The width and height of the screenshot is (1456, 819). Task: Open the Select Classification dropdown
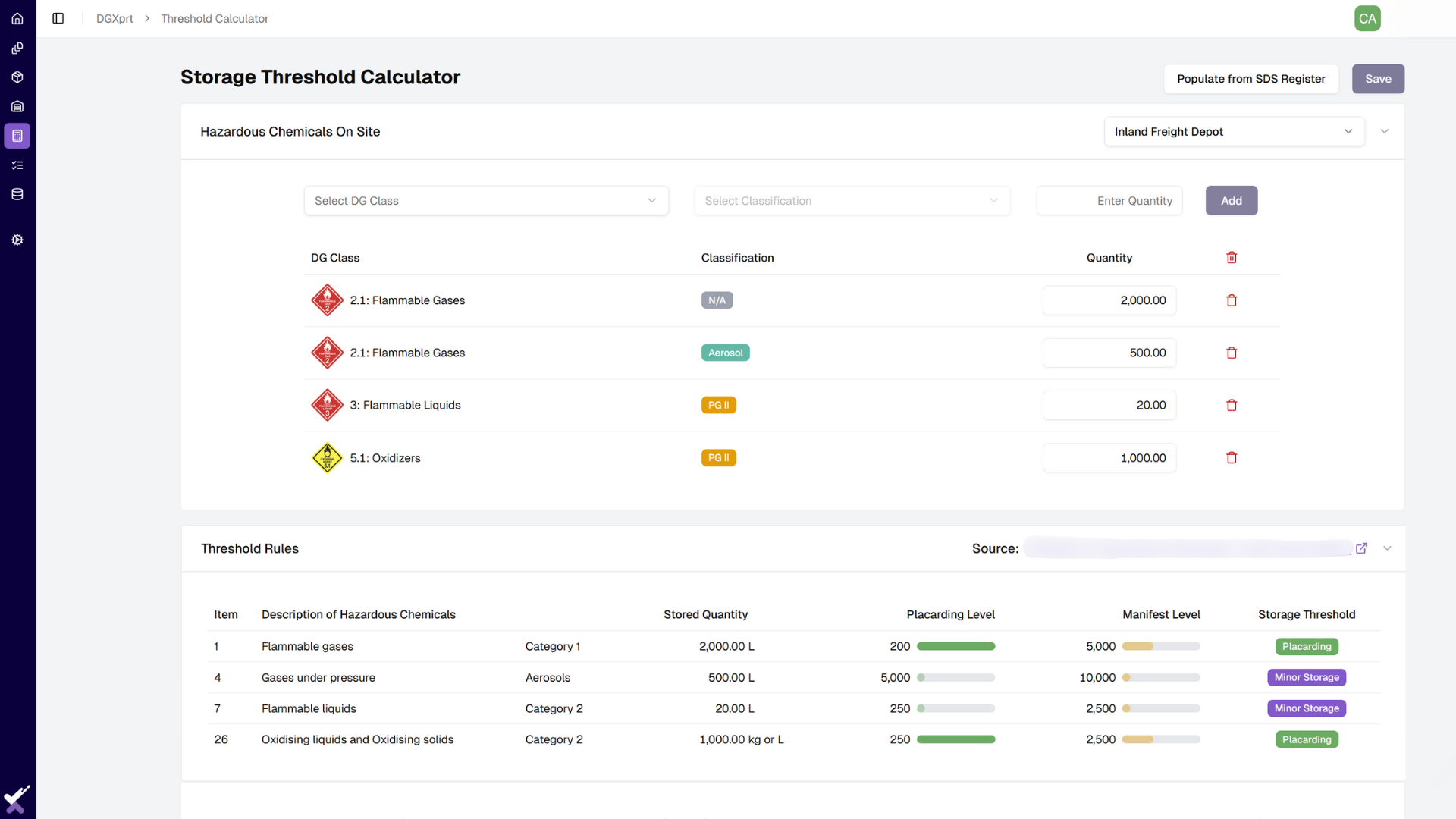coord(852,200)
